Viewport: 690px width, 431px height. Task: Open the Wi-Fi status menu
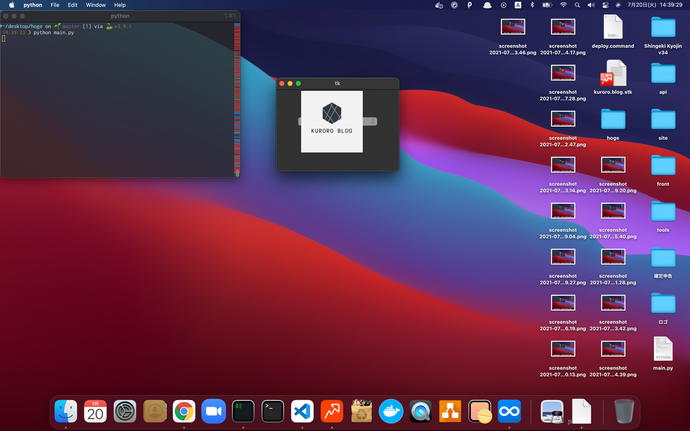563,5
